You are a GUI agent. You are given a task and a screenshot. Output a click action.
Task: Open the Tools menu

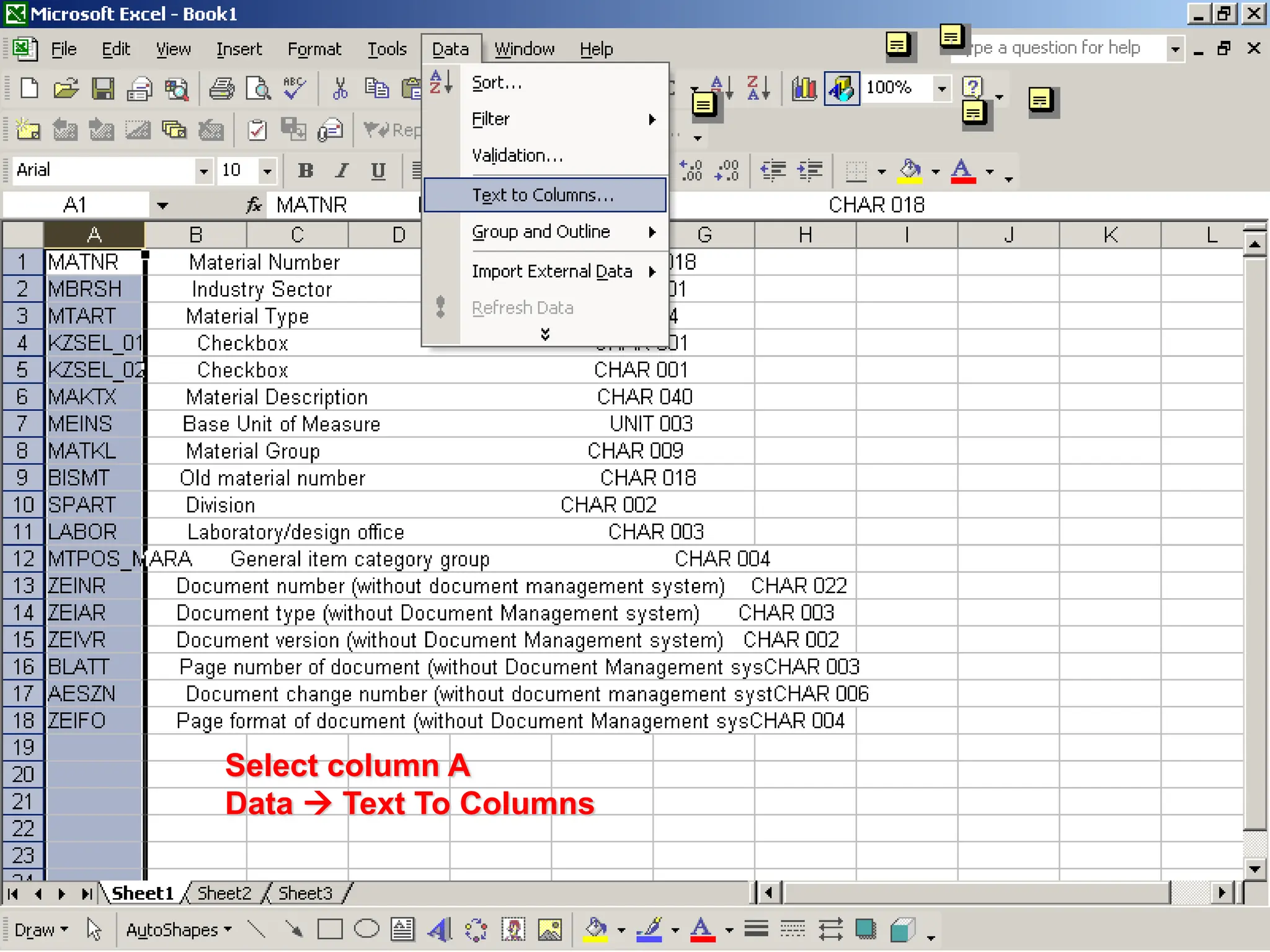point(387,49)
